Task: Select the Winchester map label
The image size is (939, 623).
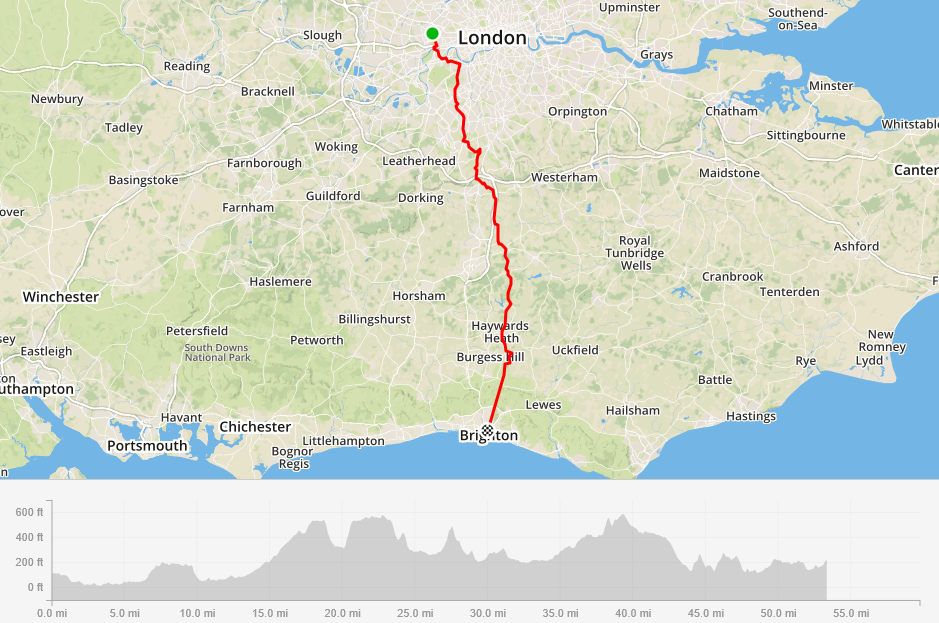Action: click(60, 297)
